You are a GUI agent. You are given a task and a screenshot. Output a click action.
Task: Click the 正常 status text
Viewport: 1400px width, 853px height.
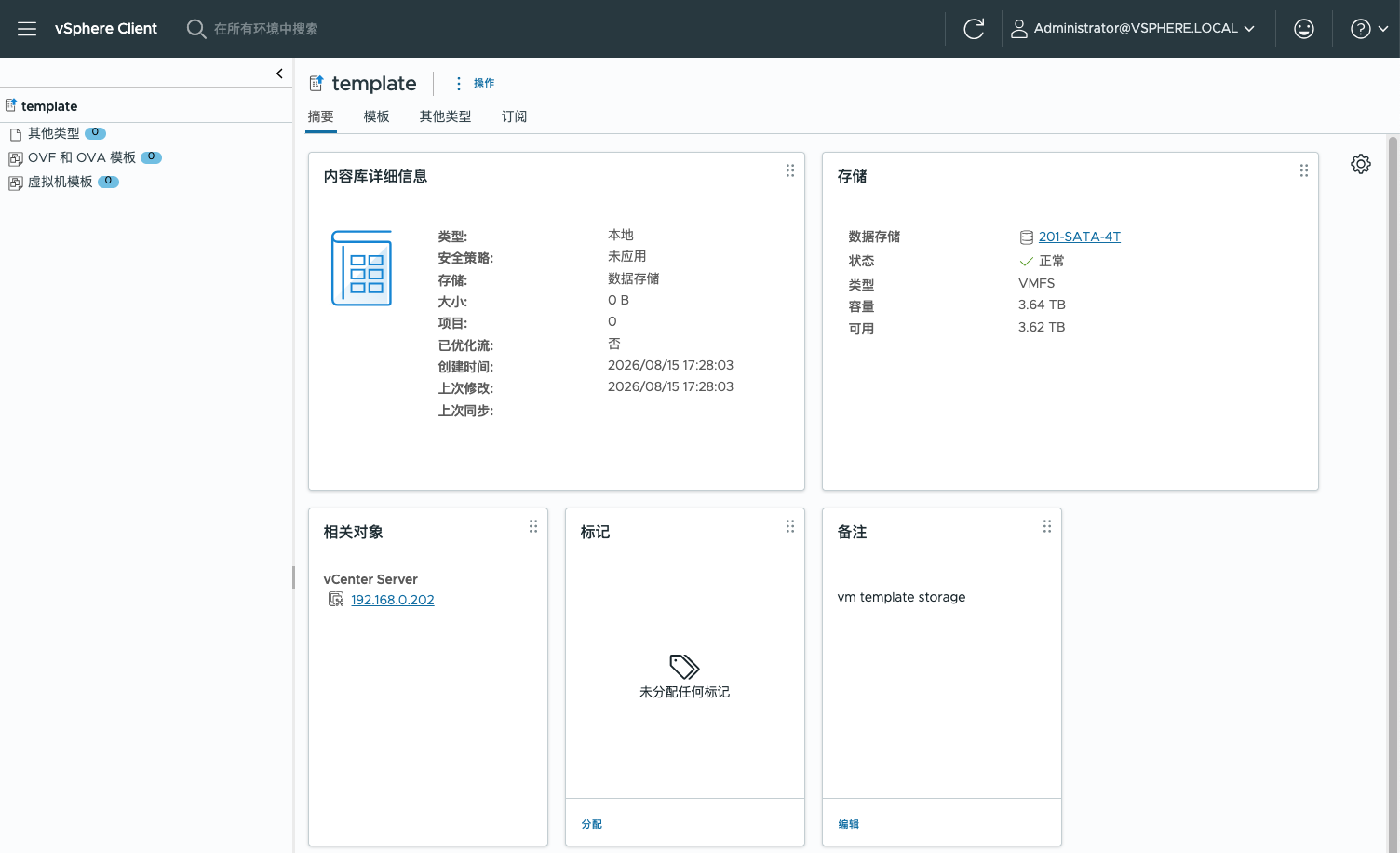coord(1052,261)
